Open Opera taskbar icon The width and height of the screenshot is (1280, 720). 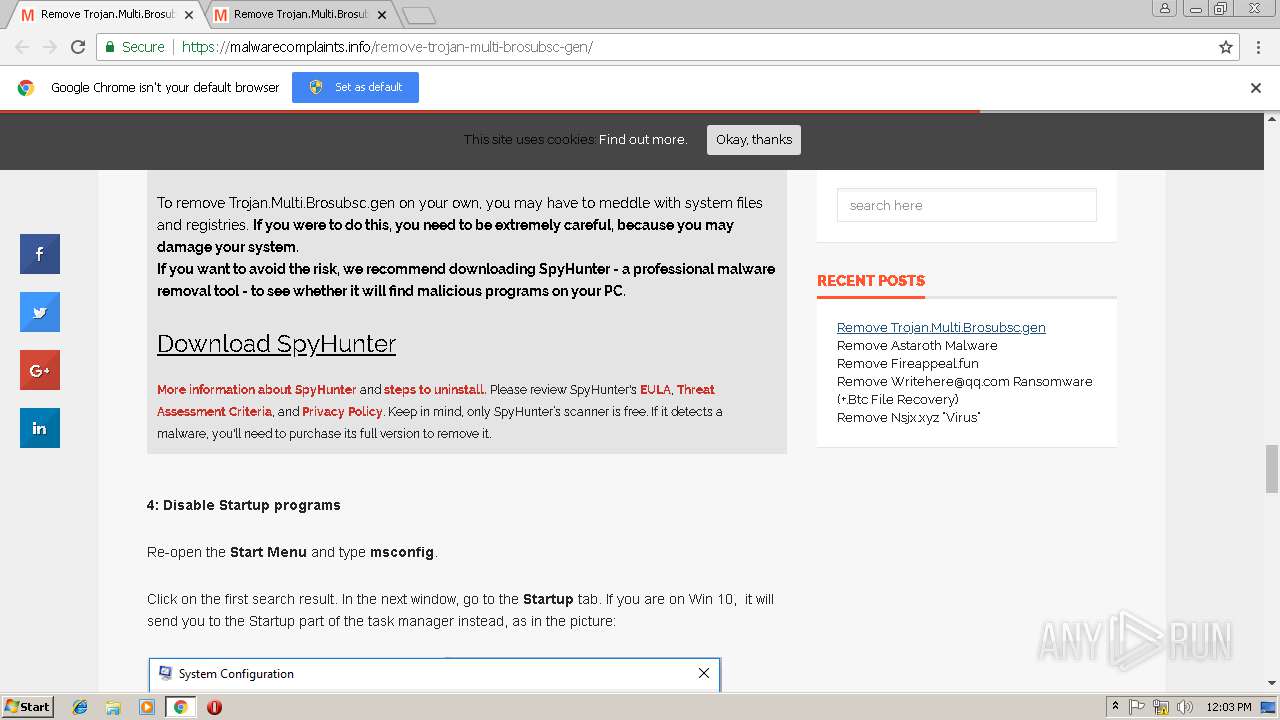214,707
